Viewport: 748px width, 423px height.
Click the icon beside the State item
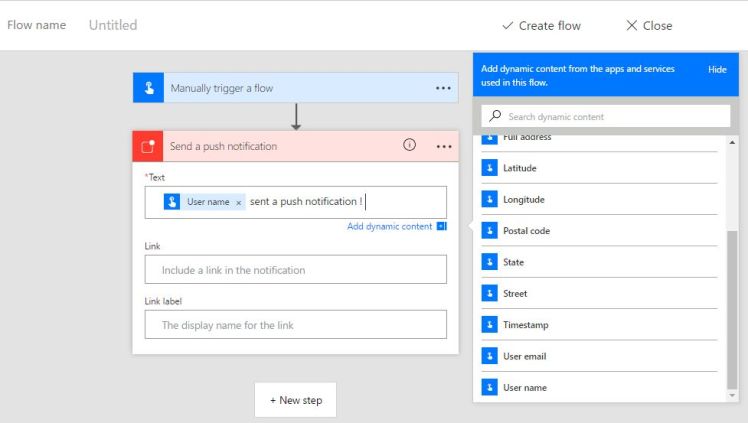[489, 262]
